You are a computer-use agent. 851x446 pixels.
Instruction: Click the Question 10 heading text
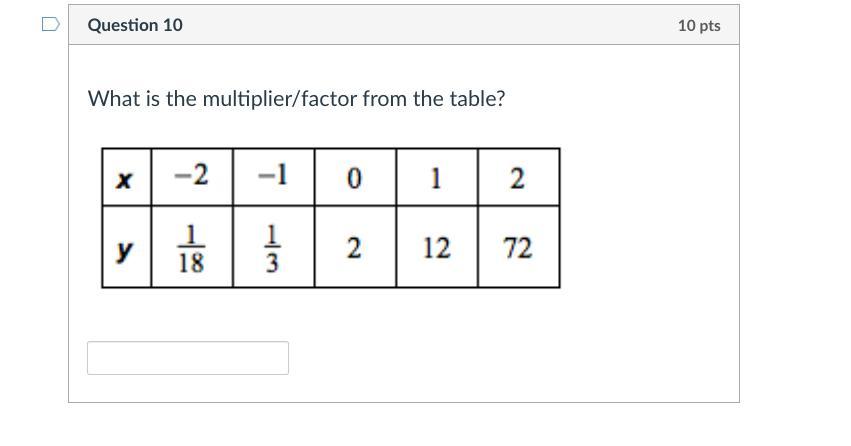[x=135, y=25]
